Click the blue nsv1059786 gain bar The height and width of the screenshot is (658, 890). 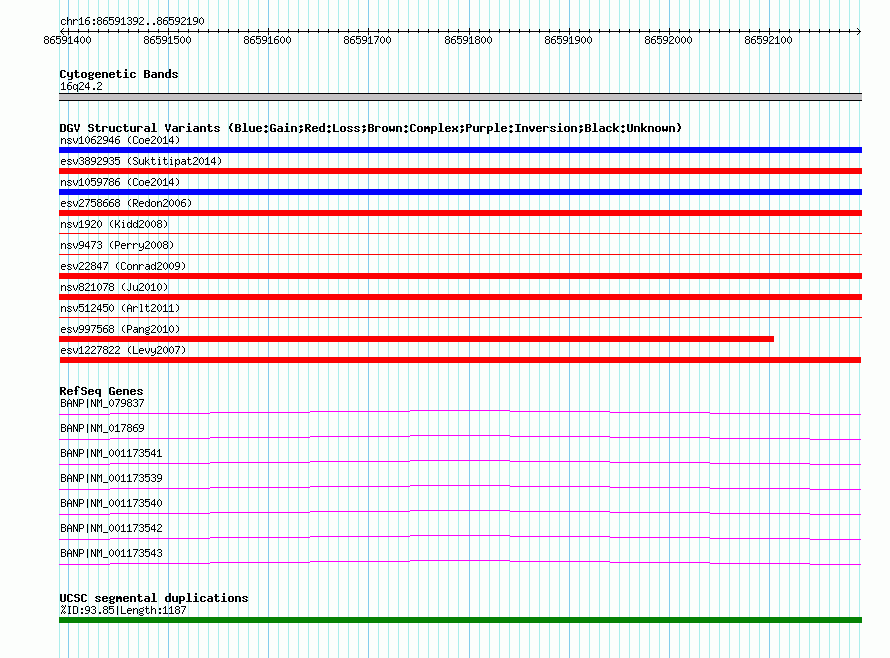tap(460, 192)
